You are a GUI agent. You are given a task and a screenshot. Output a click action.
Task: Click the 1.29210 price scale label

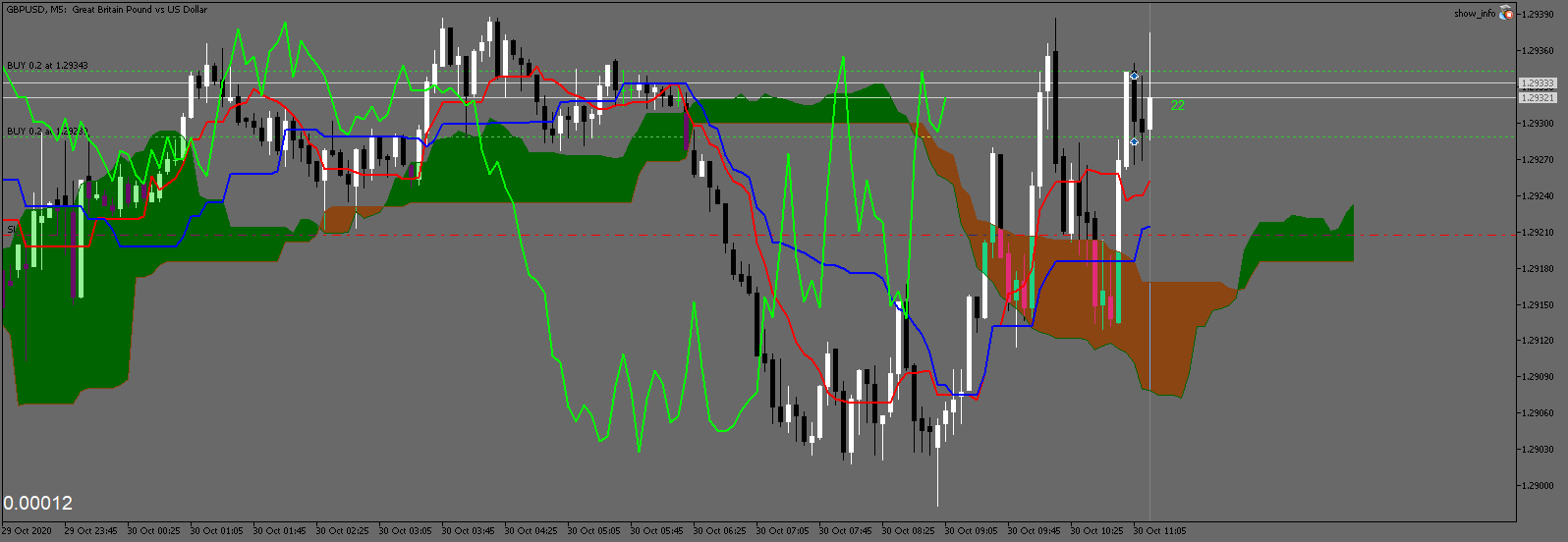tap(1538, 233)
